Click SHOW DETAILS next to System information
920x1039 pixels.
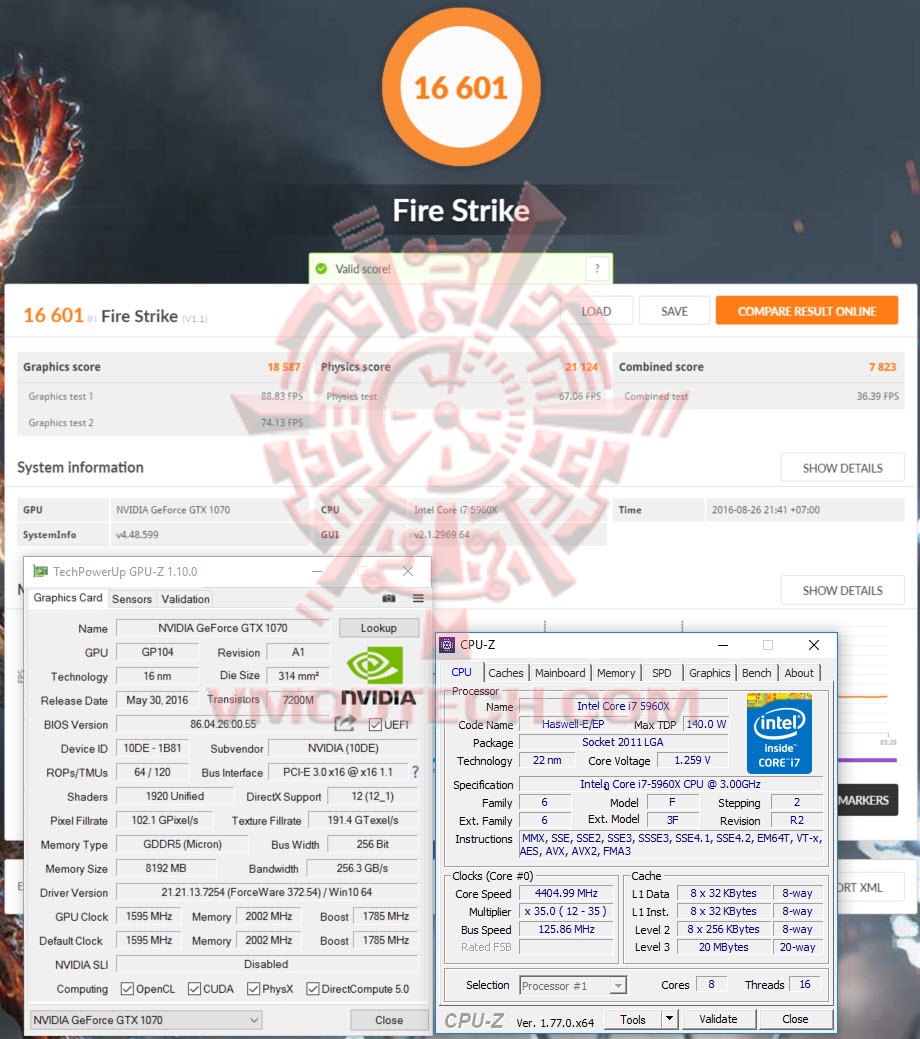(x=842, y=468)
